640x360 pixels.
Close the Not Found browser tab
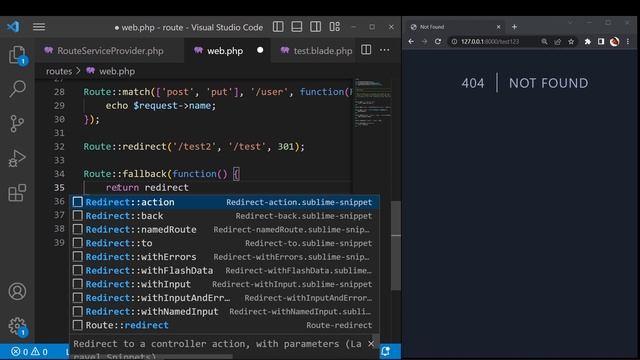pos(498,27)
